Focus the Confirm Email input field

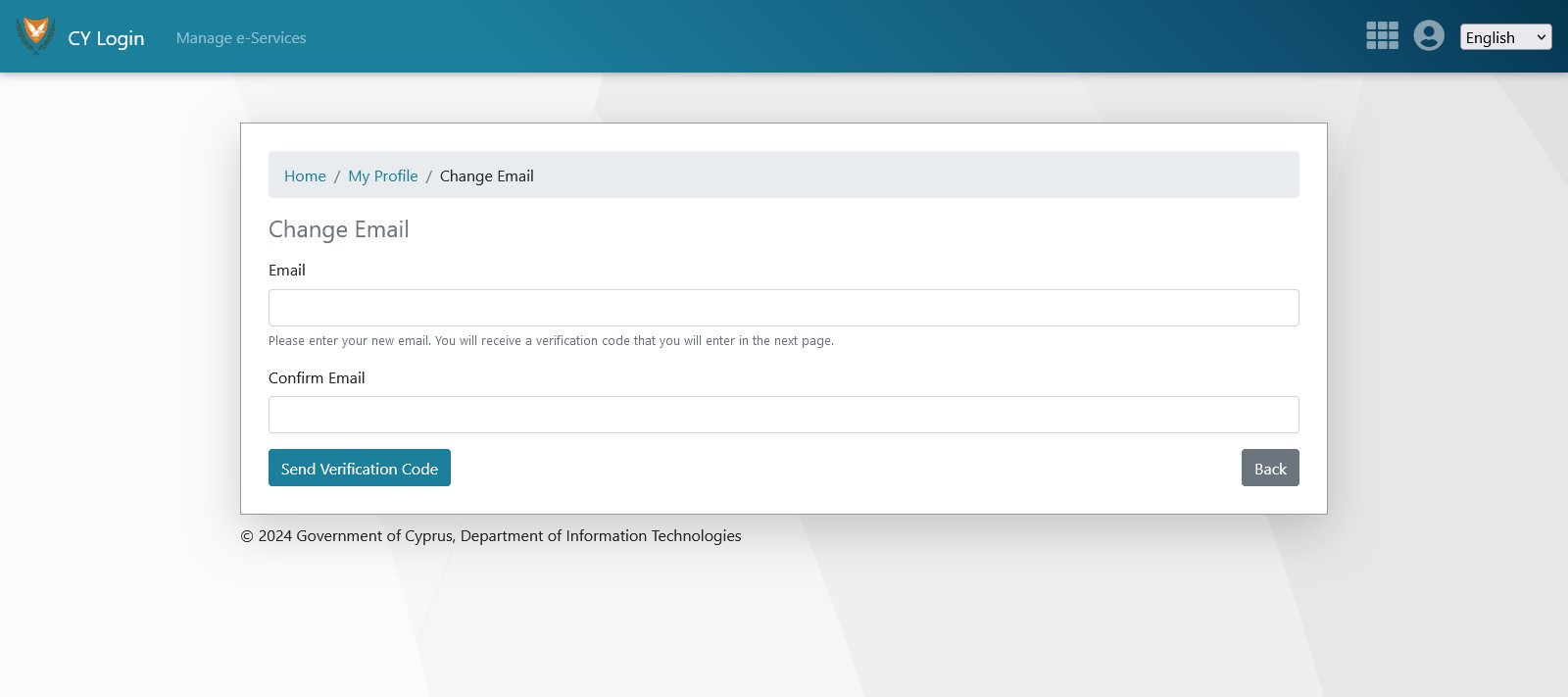click(783, 415)
